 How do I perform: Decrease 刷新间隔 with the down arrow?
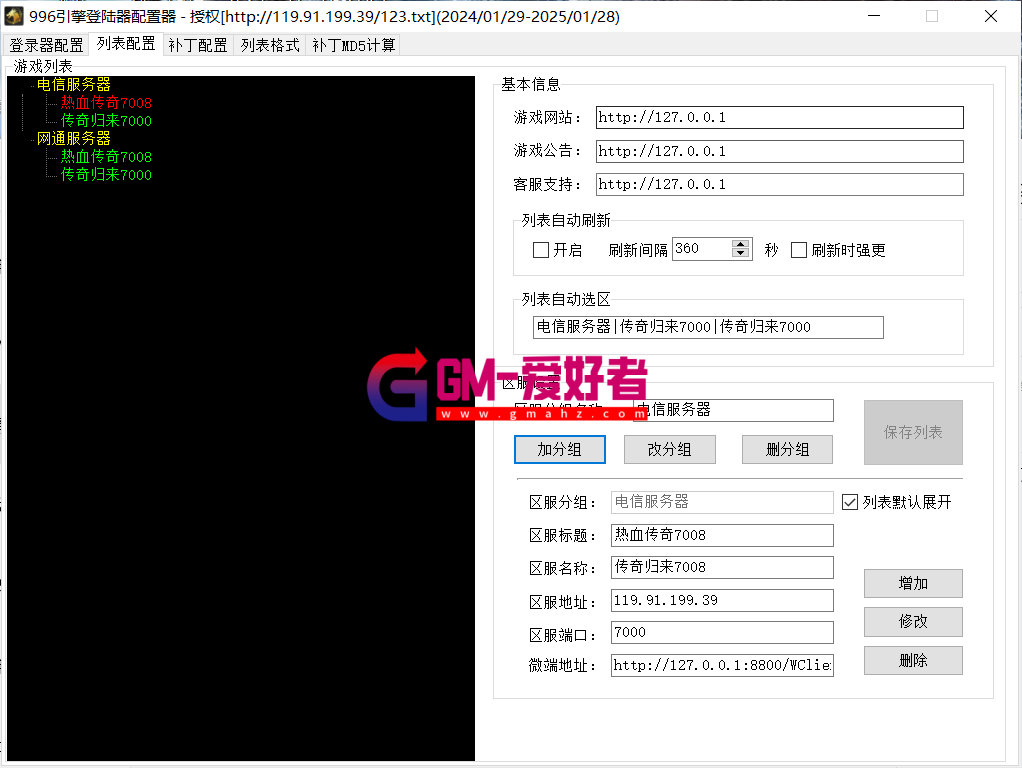click(740, 254)
